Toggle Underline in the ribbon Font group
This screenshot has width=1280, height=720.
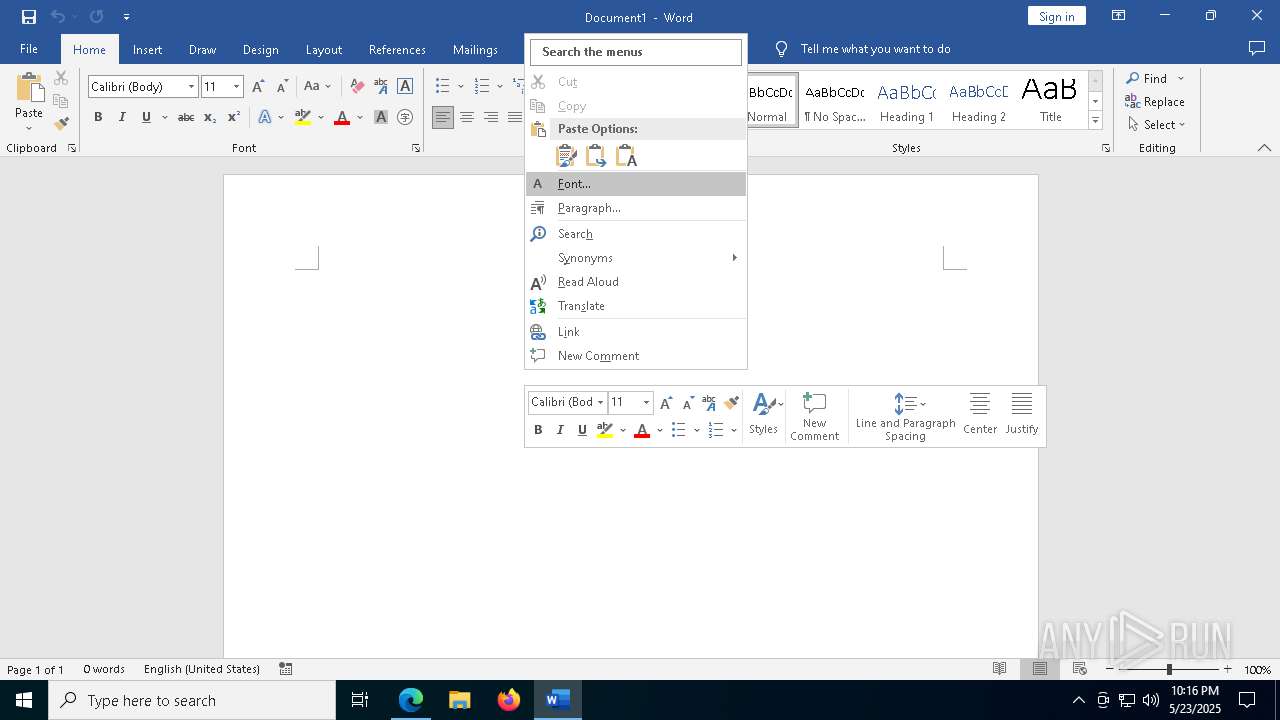(x=146, y=117)
